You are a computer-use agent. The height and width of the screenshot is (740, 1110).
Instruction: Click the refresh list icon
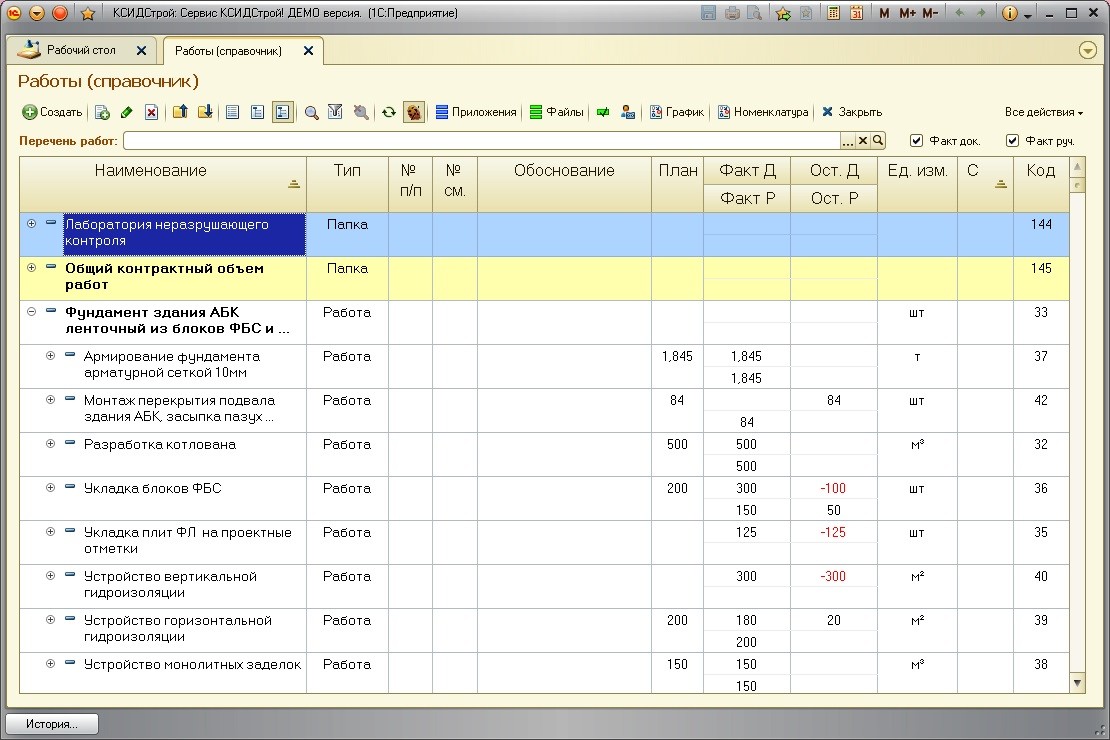pos(389,112)
